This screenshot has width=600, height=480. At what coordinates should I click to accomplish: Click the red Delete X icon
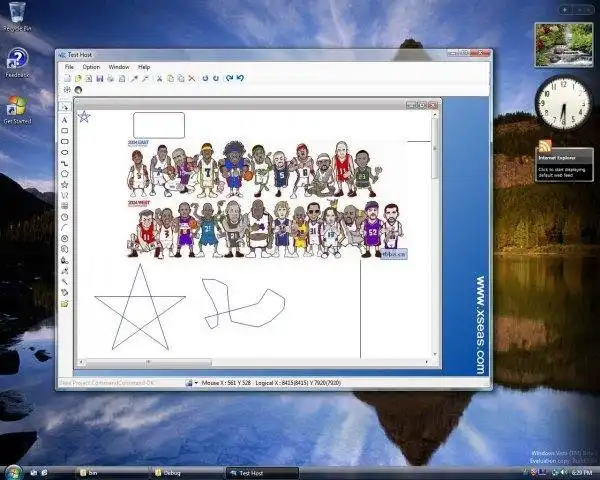coord(192,78)
